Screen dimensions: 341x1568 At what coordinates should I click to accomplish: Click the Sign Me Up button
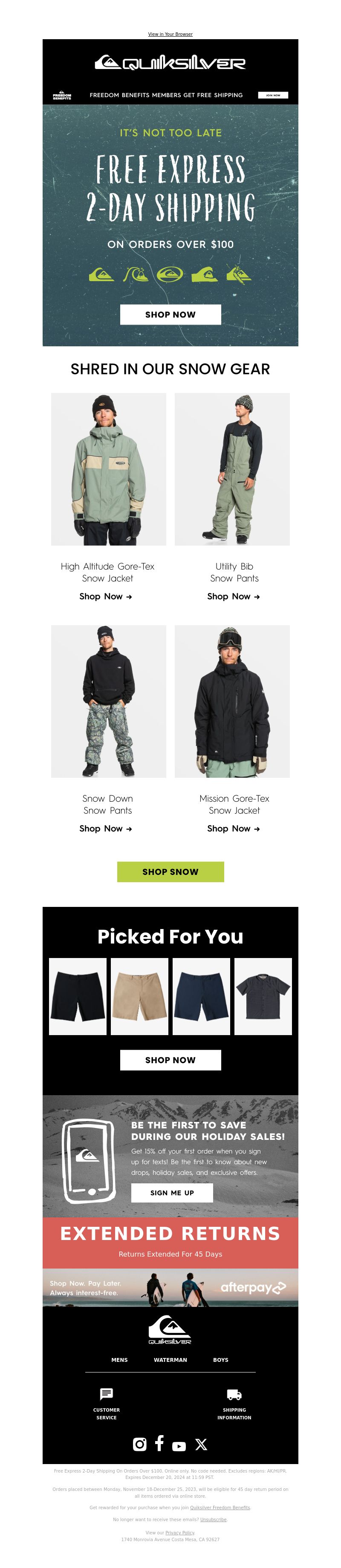click(172, 1192)
